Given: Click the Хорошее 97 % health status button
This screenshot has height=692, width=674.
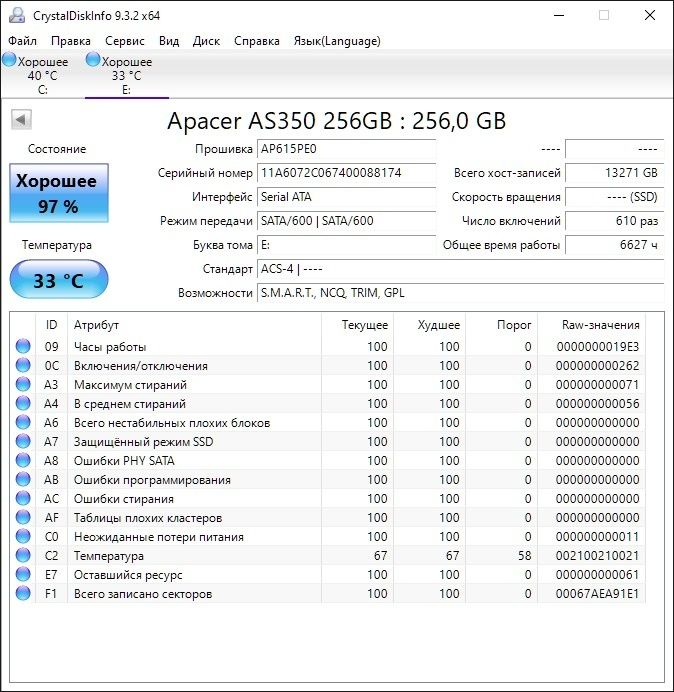Looking at the screenshot, I should [59, 193].
